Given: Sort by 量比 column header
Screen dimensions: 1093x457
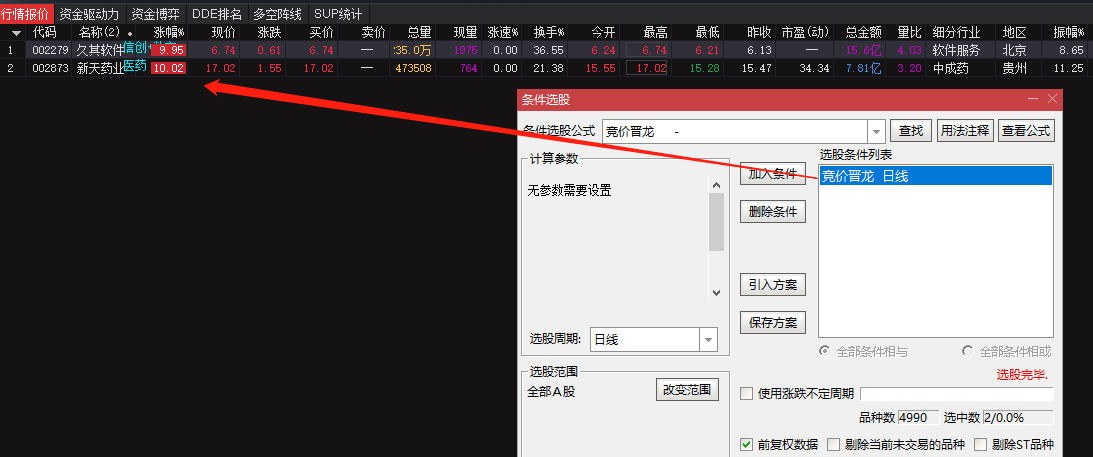Looking at the screenshot, I should [x=910, y=32].
